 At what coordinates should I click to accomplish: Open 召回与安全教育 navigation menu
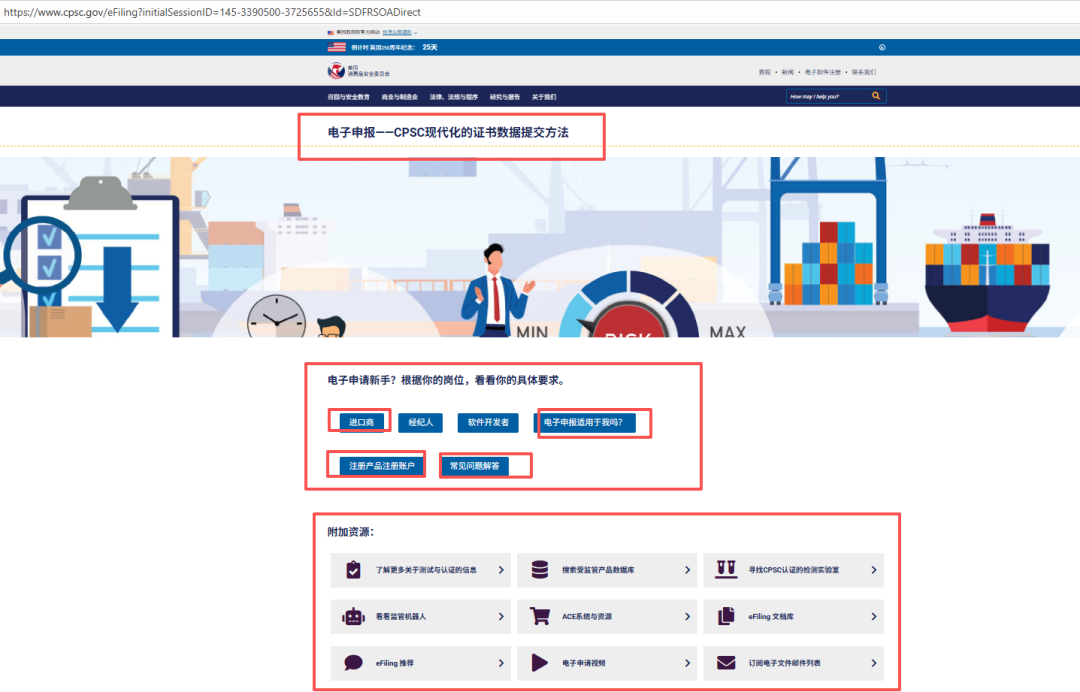pos(349,97)
